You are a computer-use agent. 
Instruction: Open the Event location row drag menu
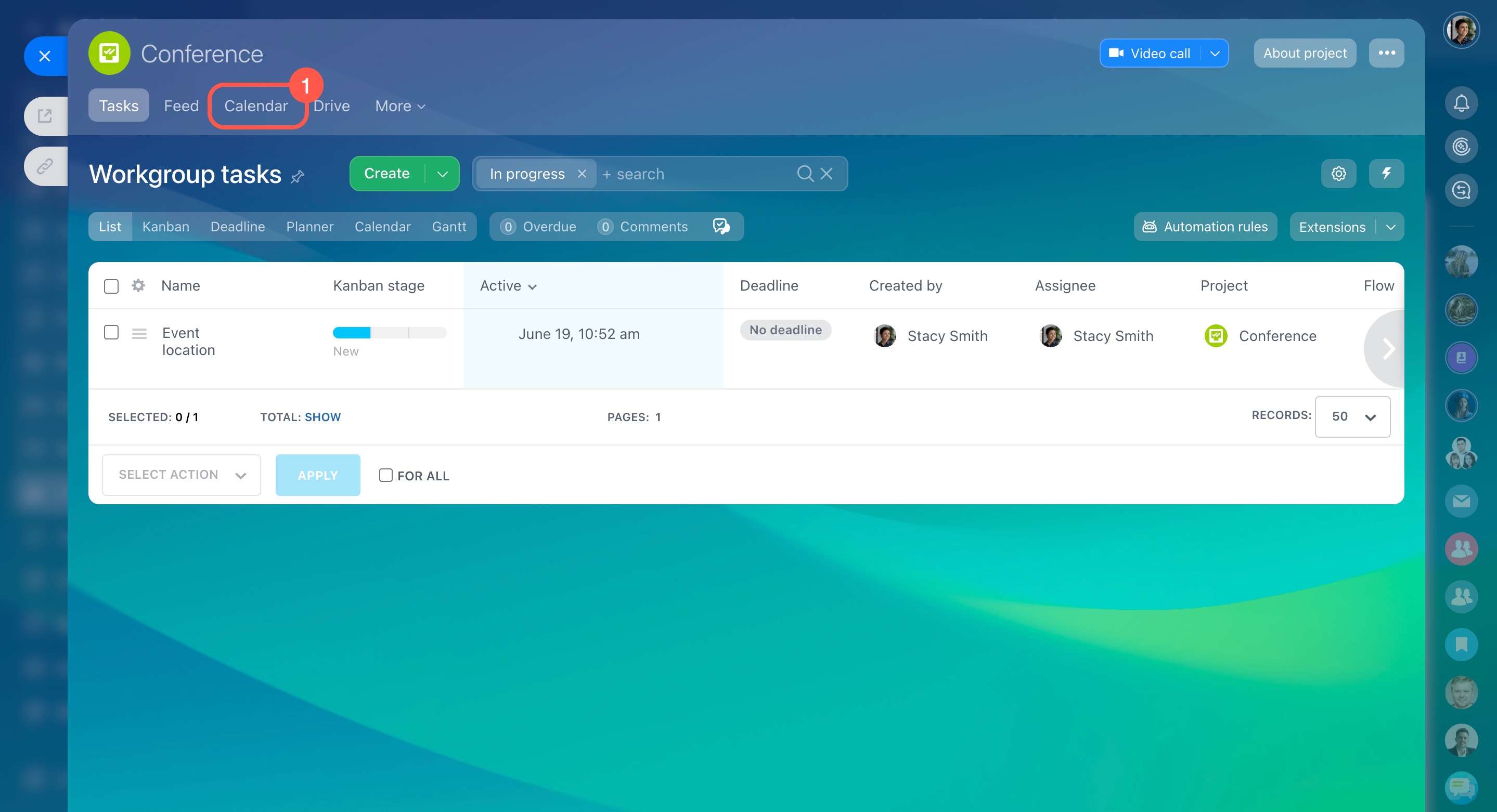point(139,333)
